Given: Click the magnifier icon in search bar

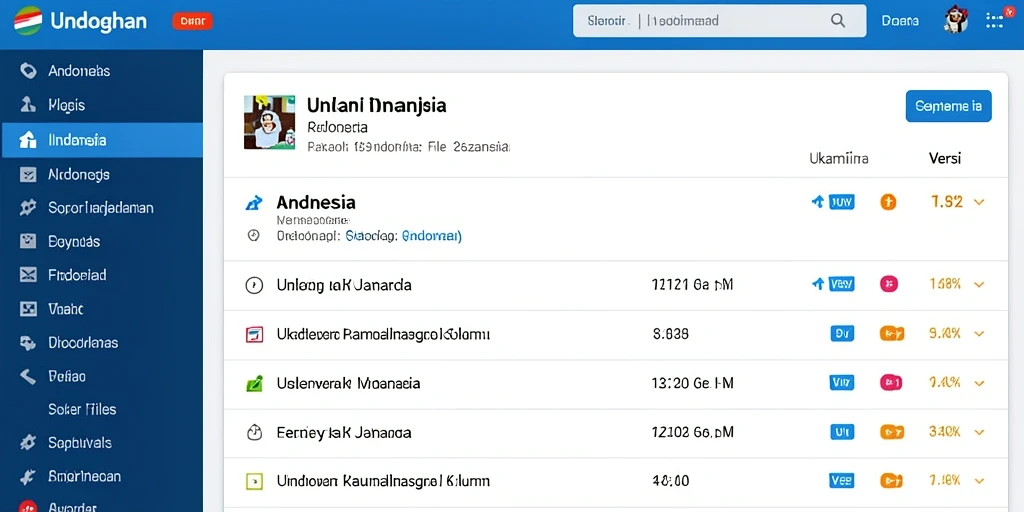Looking at the screenshot, I should coord(837,21).
